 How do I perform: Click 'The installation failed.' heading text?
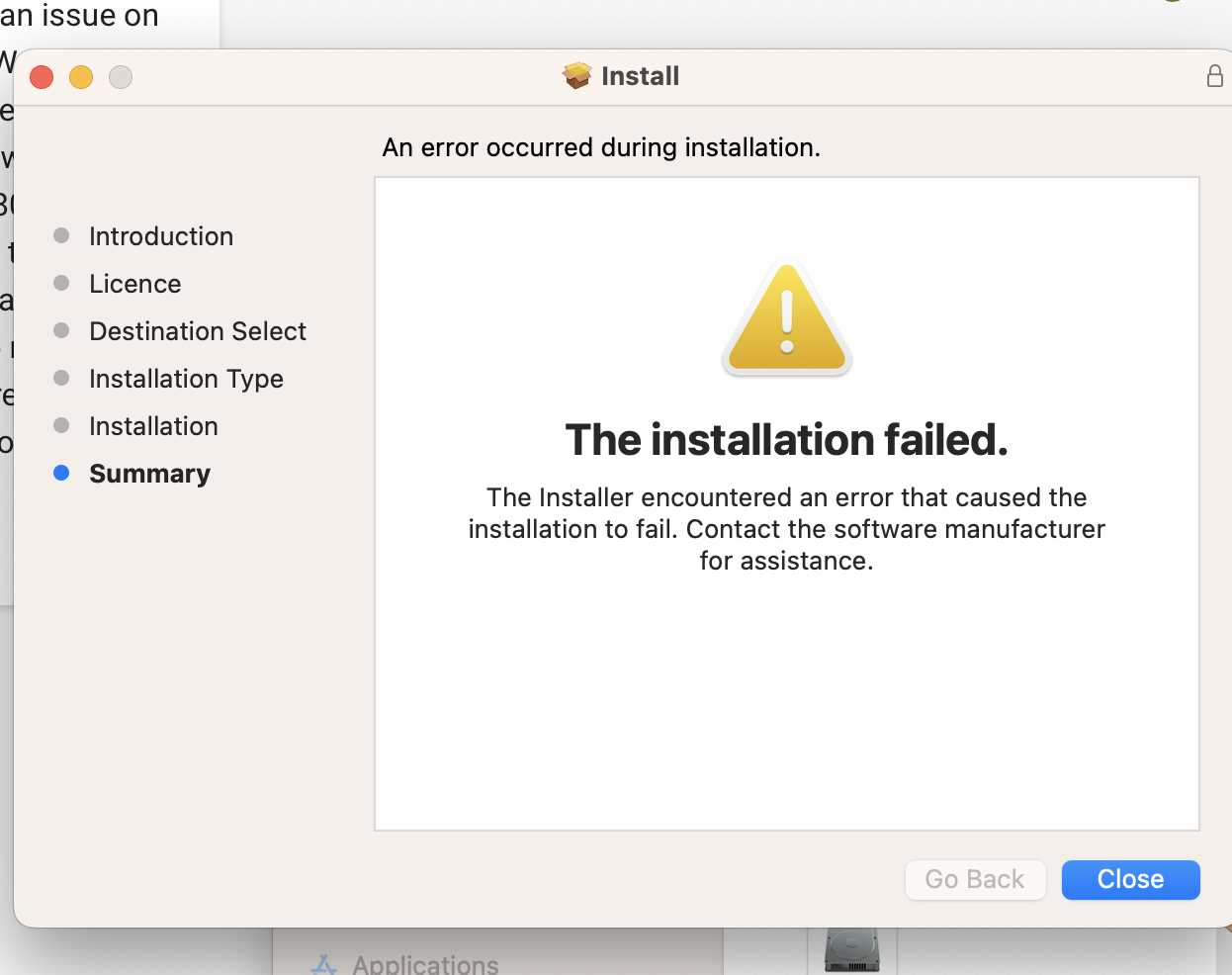click(786, 440)
